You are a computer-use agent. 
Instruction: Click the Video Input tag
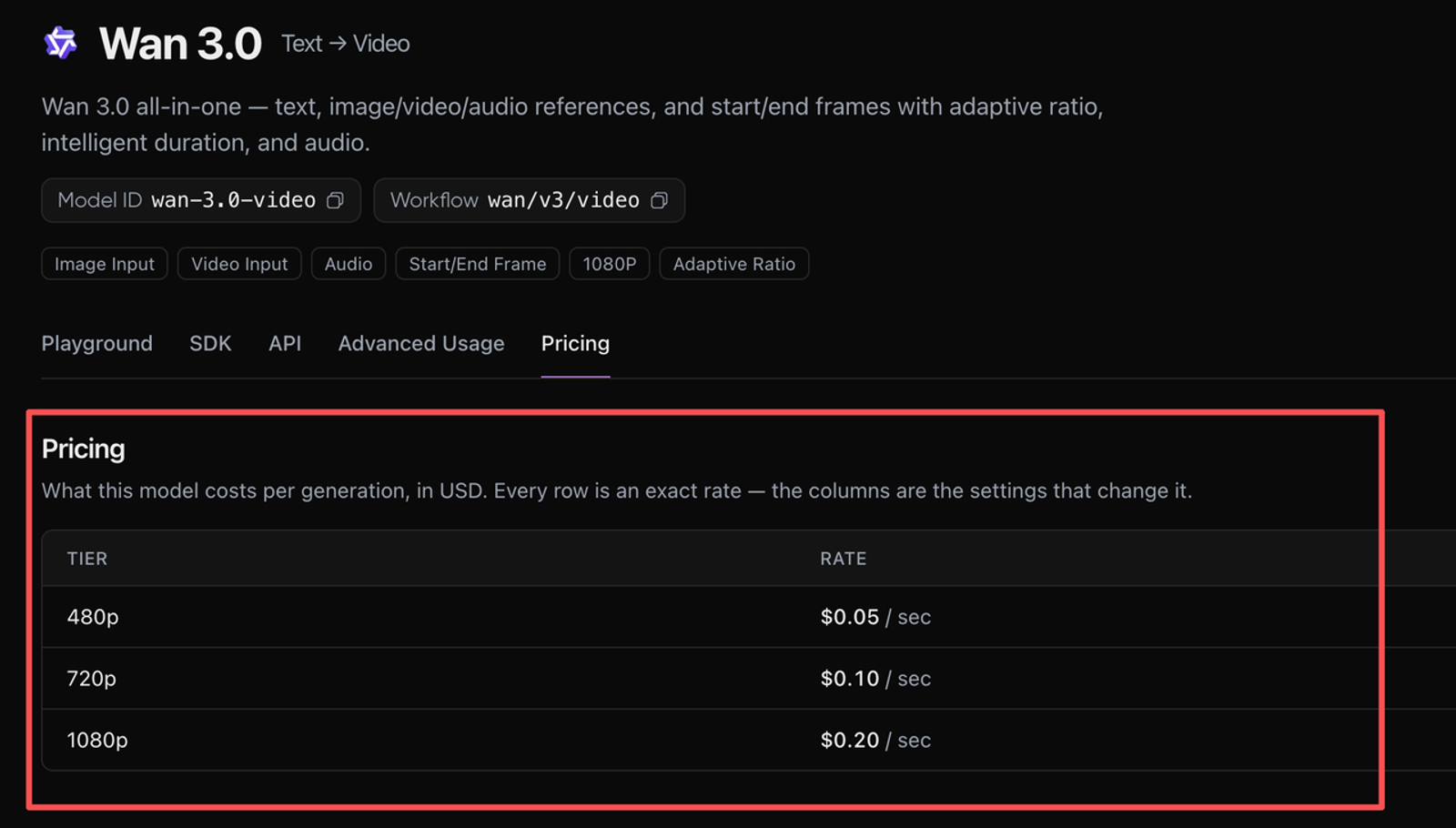point(239,264)
